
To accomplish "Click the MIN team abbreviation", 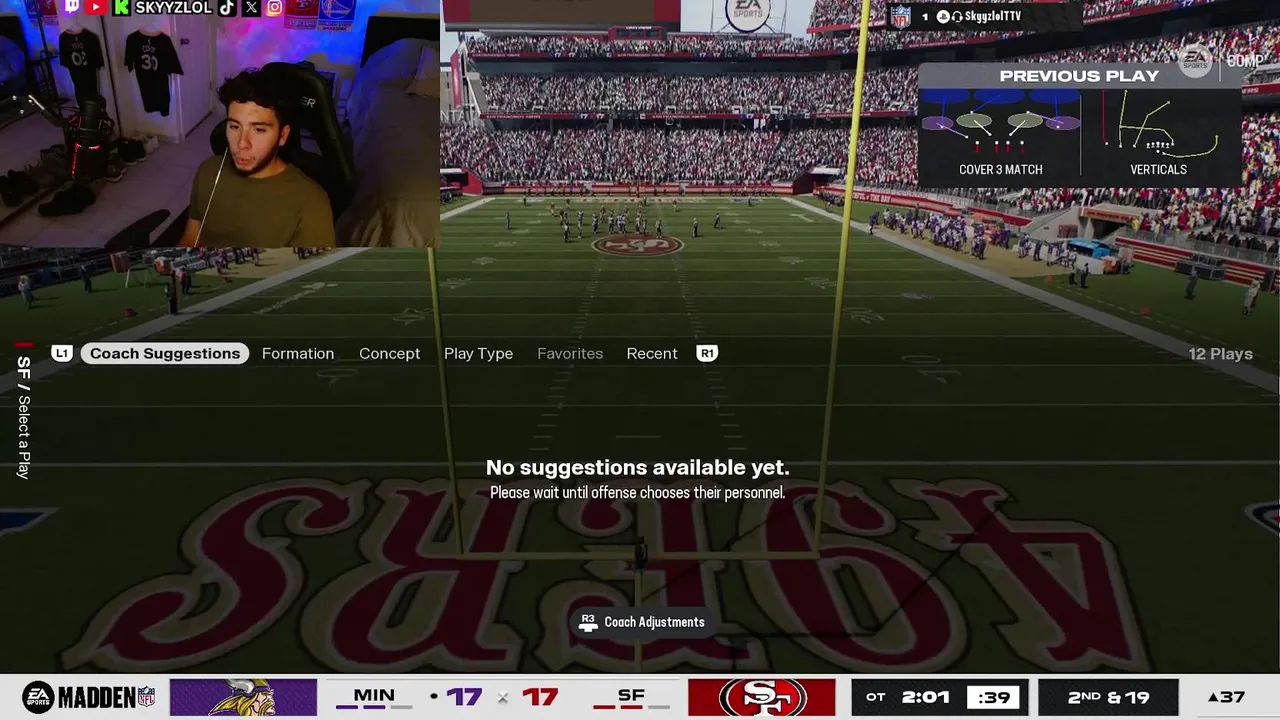I will 373,695.
